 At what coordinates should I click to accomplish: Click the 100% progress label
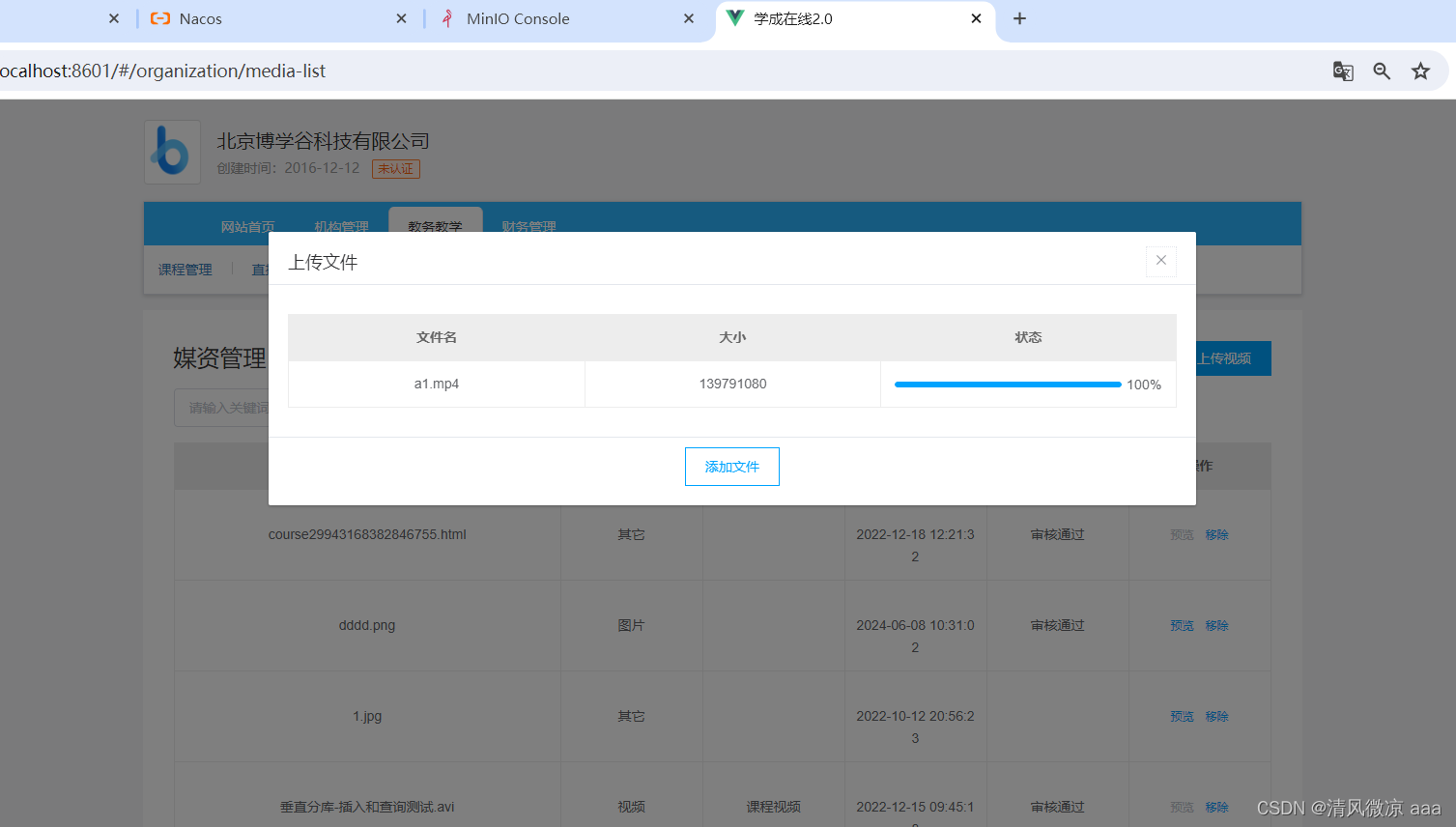coord(1144,385)
